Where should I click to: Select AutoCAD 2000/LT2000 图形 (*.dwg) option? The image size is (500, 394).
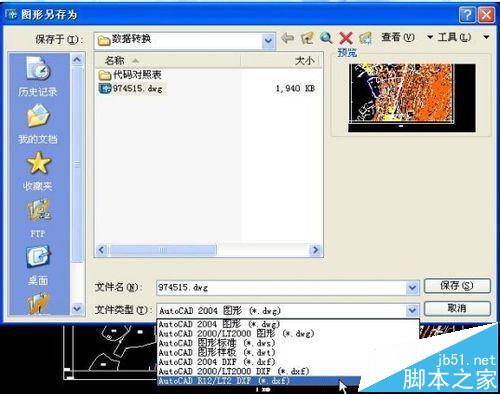pyautogui.click(x=288, y=333)
